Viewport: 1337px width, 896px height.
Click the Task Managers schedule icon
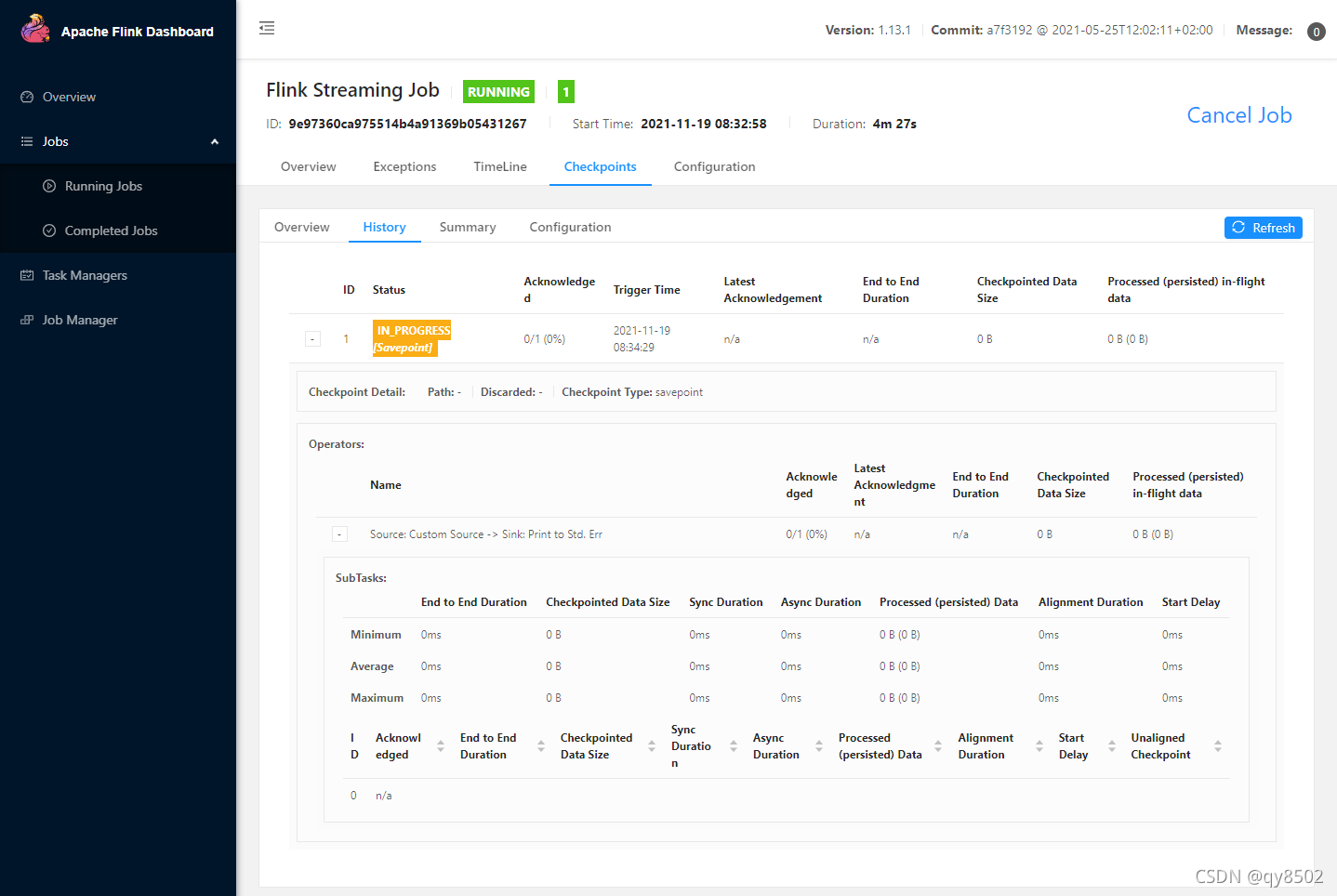coord(27,275)
